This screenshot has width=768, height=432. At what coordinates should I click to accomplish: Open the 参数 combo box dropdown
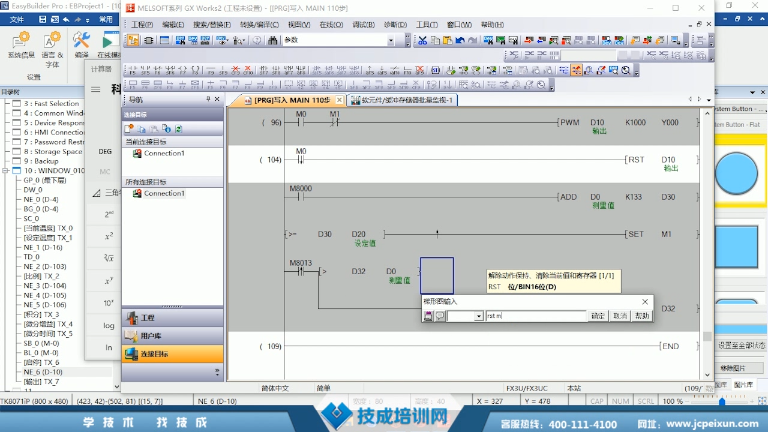[391, 41]
